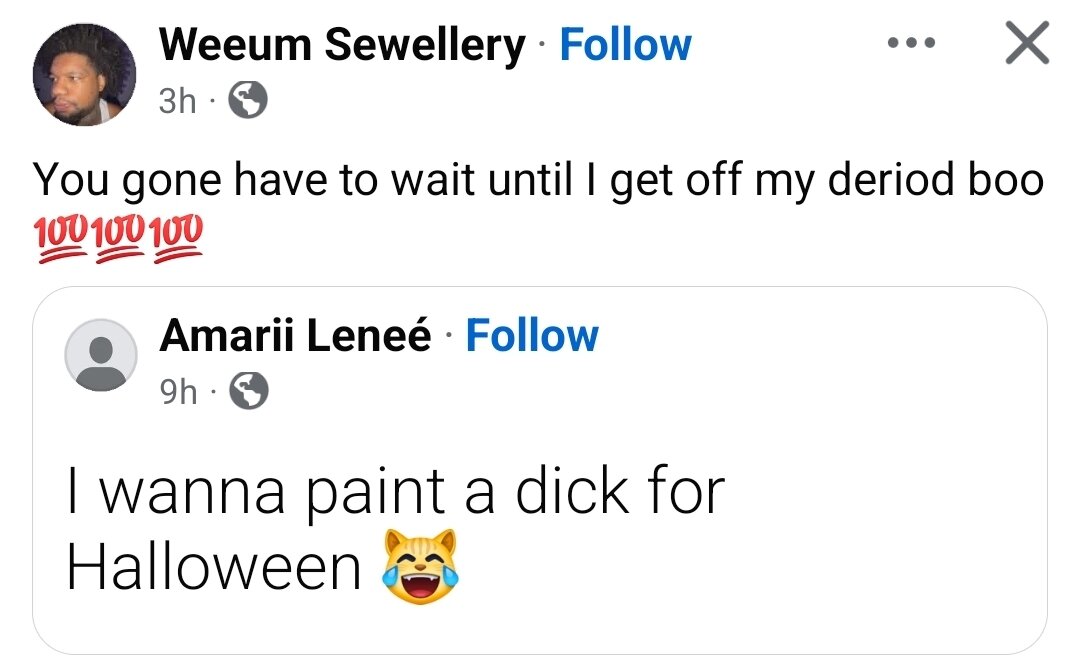Open the post's 3h timestamp
Image resolution: width=1080 pixels, height=668 pixels.
point(178,100)
